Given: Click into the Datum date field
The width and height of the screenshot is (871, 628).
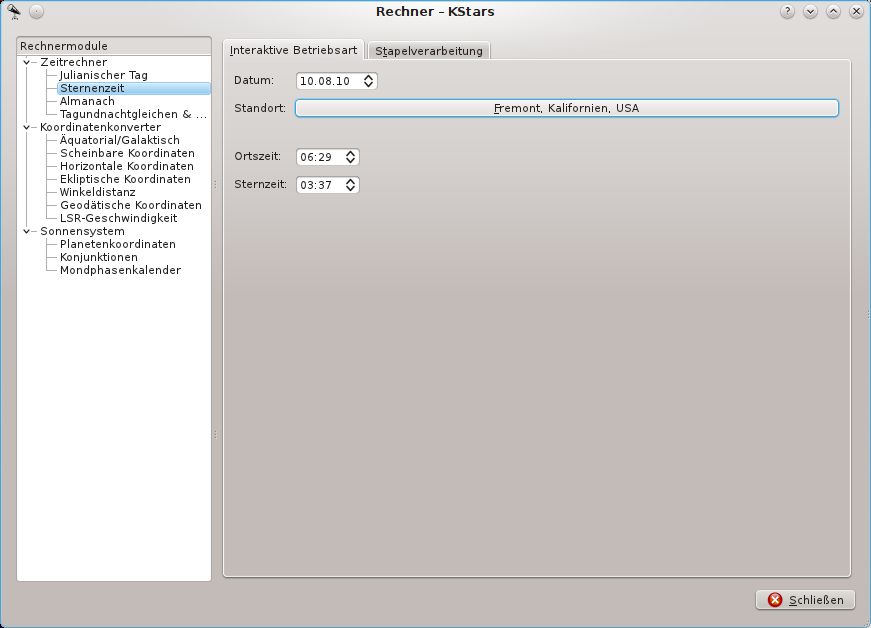Looking at the screenshot, I should tap(328, 81).
